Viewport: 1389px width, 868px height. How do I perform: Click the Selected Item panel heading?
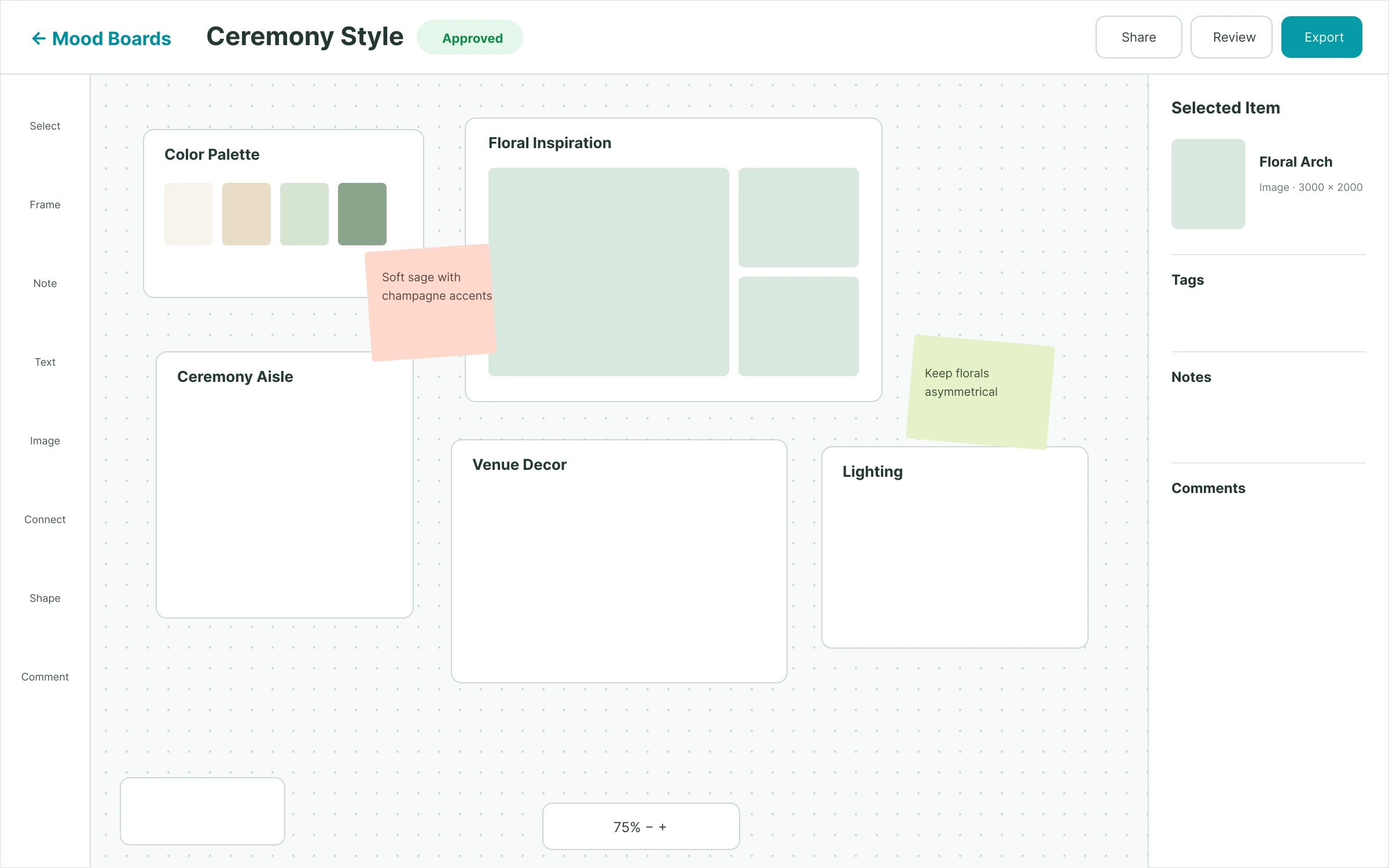point(1226,108)
